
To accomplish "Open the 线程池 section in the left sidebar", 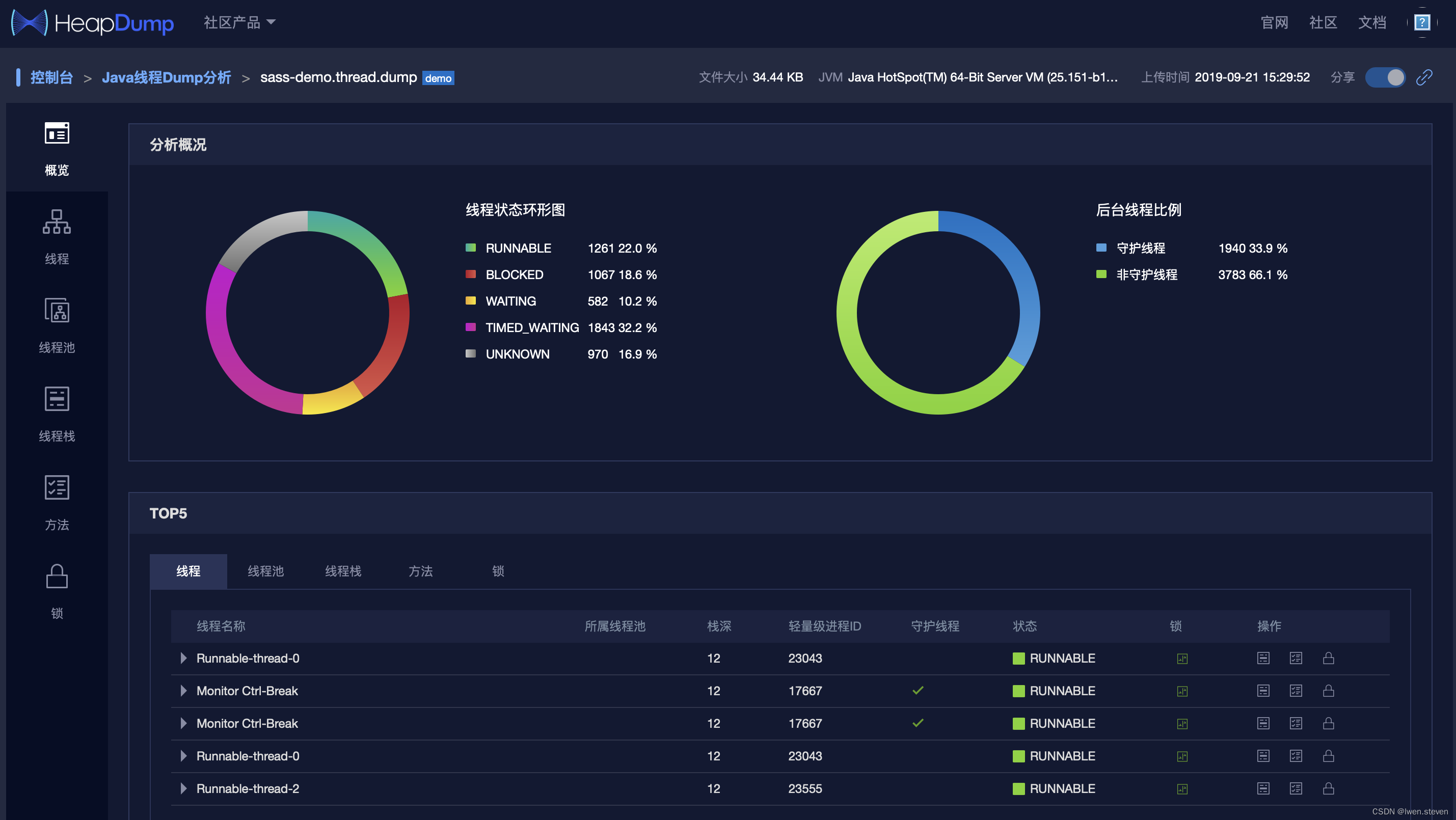I will 57,325.
